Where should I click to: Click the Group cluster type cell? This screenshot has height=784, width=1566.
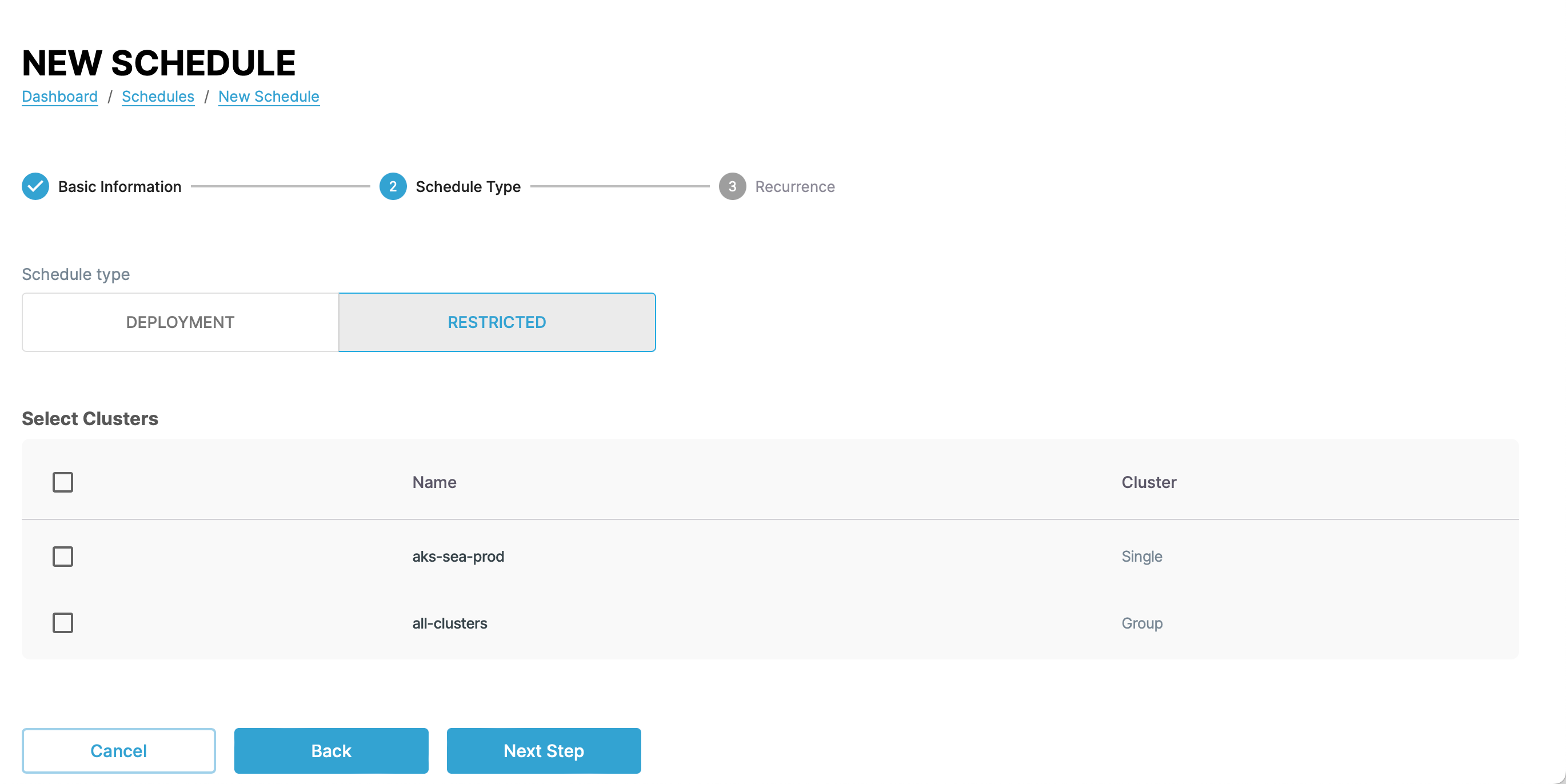(x=1142, y=623)
